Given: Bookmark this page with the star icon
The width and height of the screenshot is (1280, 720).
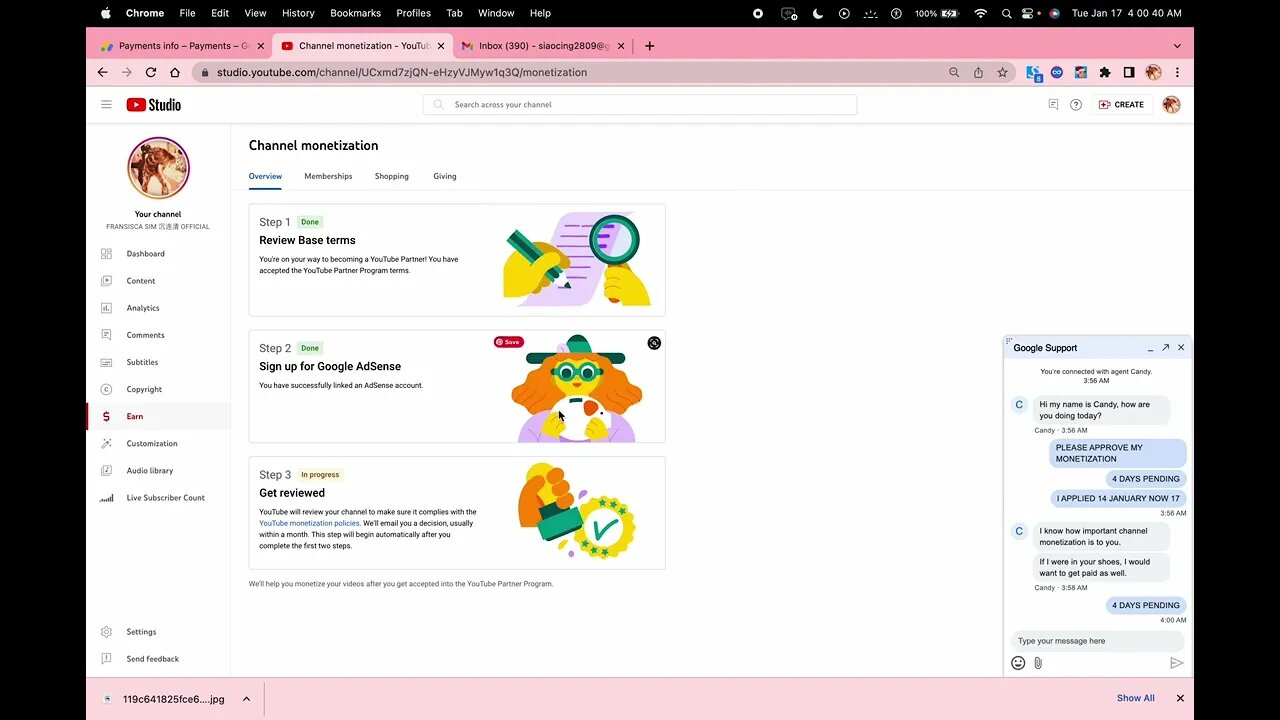Looking at the screenshot, I should pos(1002,72).
